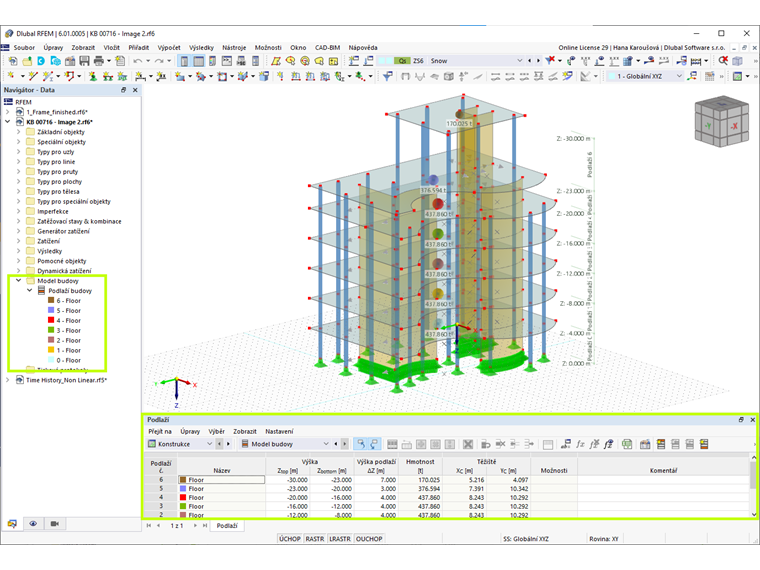Screen dimensions: 760x570
Task: Click the red-X filter icon in top toolbar
Action: tap(550, 61)
